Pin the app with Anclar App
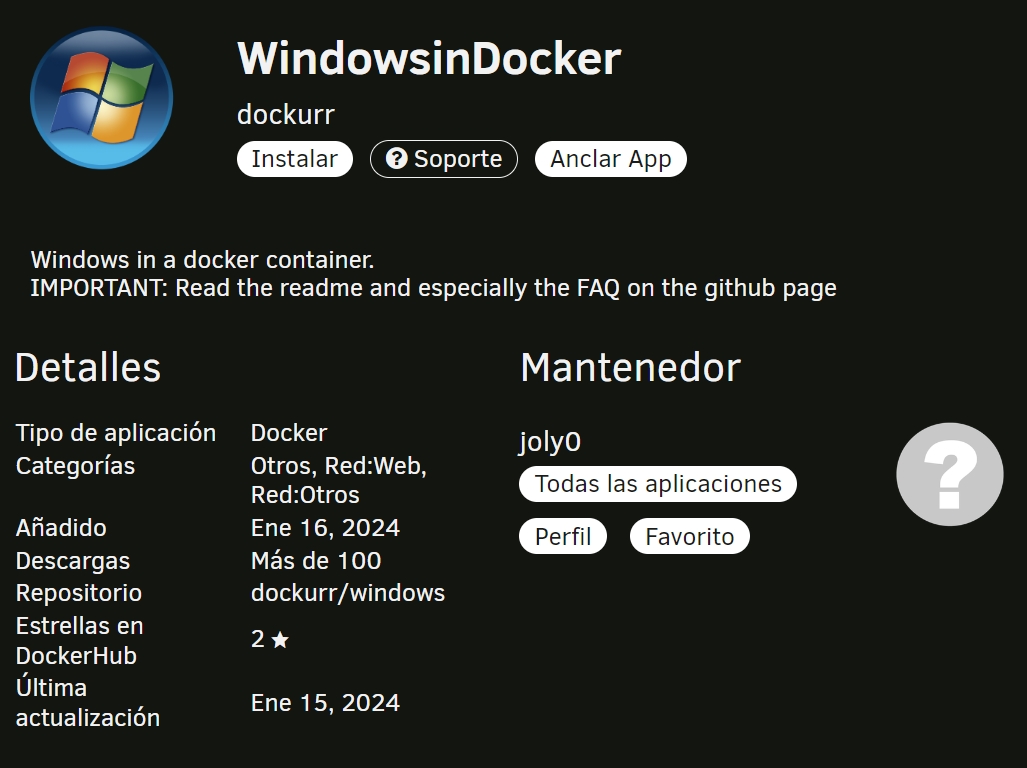Screen dimensions: 1027x768 (610, 159)
